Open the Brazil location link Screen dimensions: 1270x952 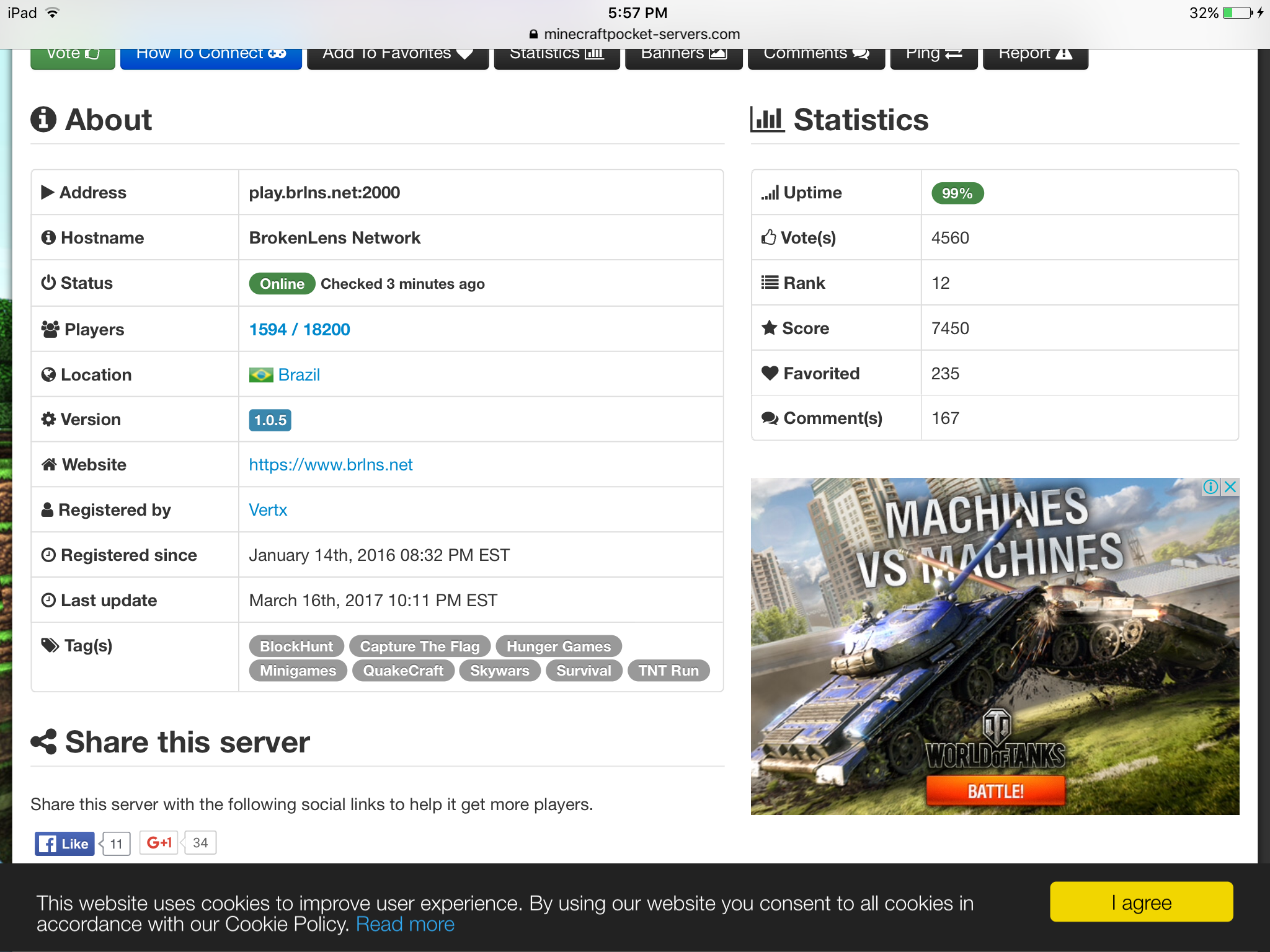[299, 374]
